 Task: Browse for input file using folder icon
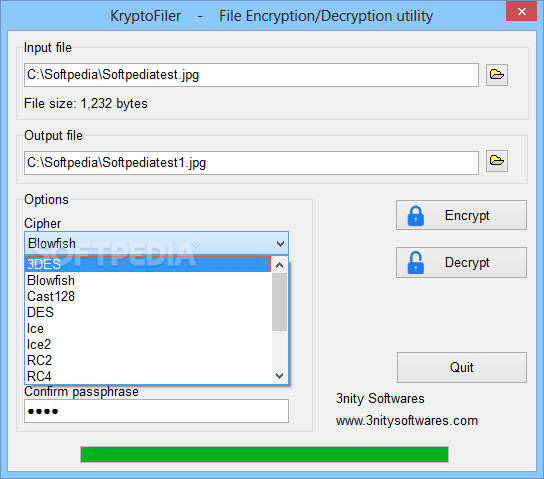click(x=497, y=75)
